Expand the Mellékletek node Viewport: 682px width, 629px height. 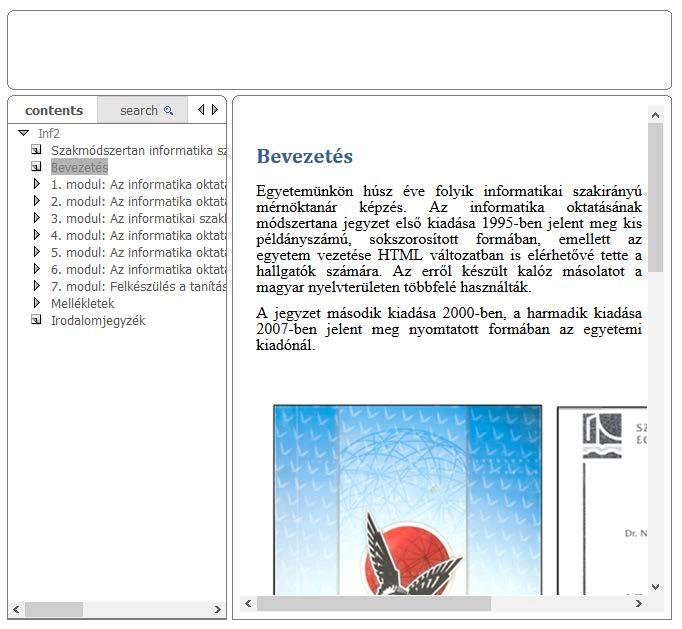[x=37, y=303]
